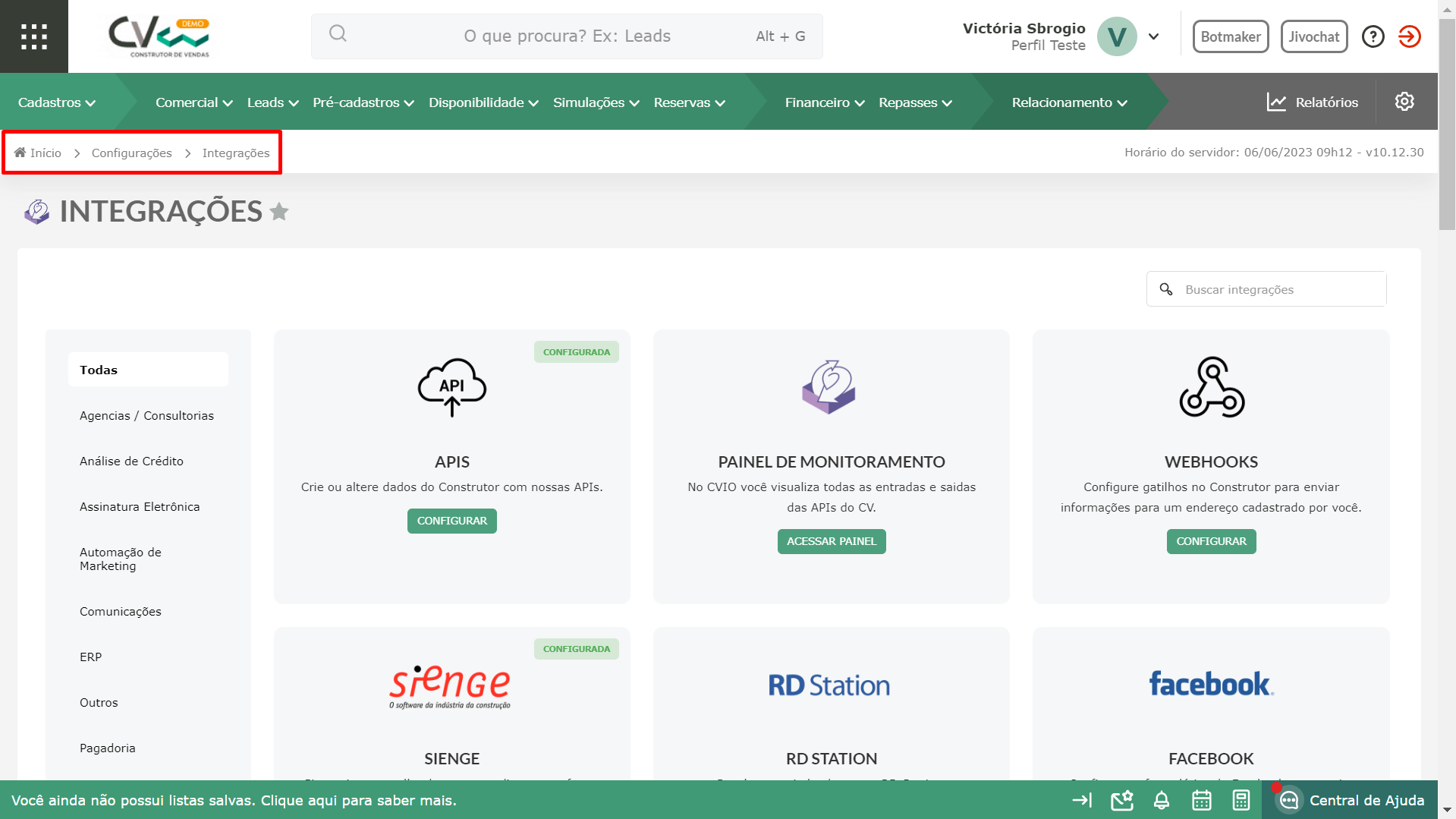Viewport: 1456px width, 819px height.
Task: Click the Facebook logo
Action: point(1212,684)
